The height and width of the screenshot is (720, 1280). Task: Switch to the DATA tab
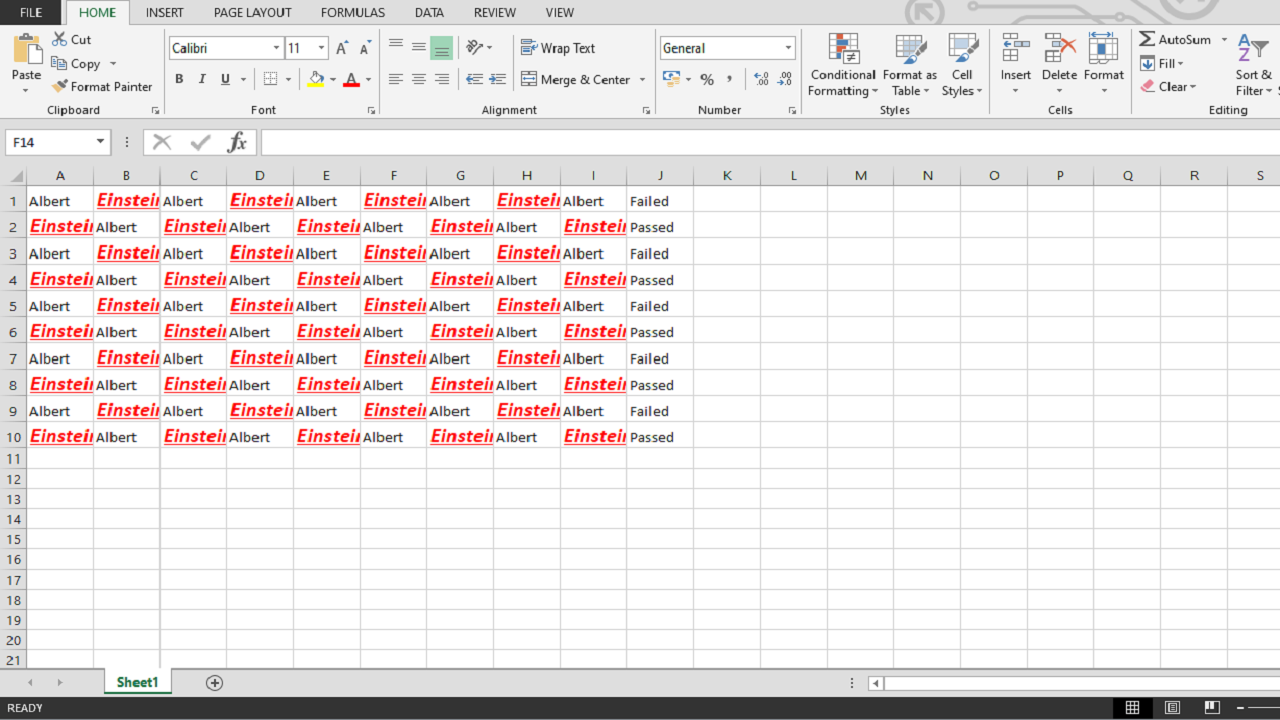pyautogui.click(x=429, y=13)
